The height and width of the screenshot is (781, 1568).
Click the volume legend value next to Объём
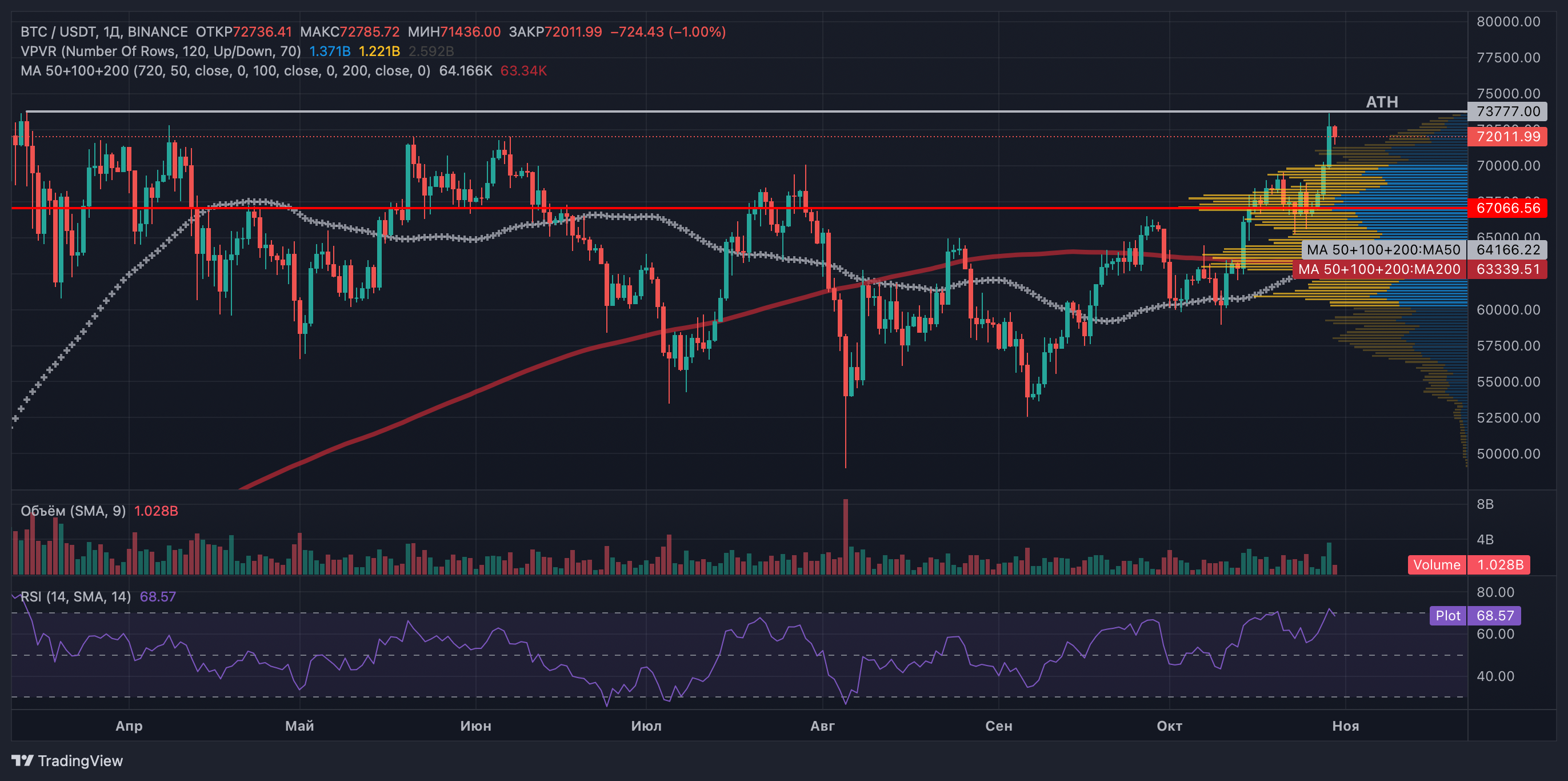156,511
